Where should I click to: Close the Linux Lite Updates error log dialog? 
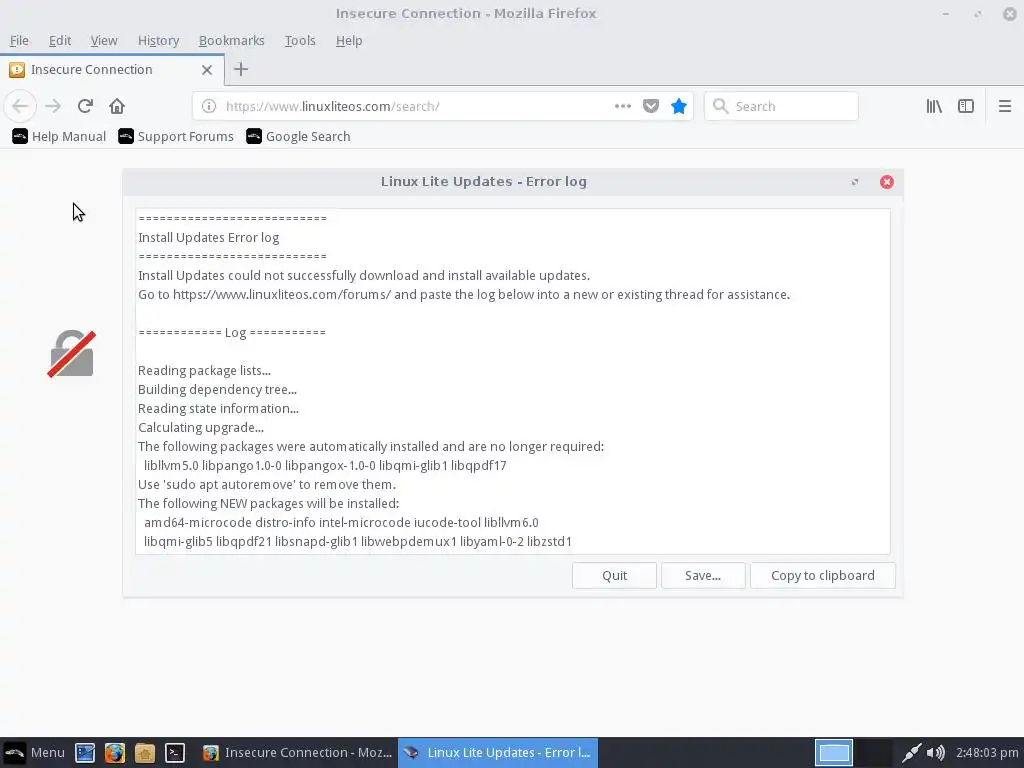pos(886,182)
